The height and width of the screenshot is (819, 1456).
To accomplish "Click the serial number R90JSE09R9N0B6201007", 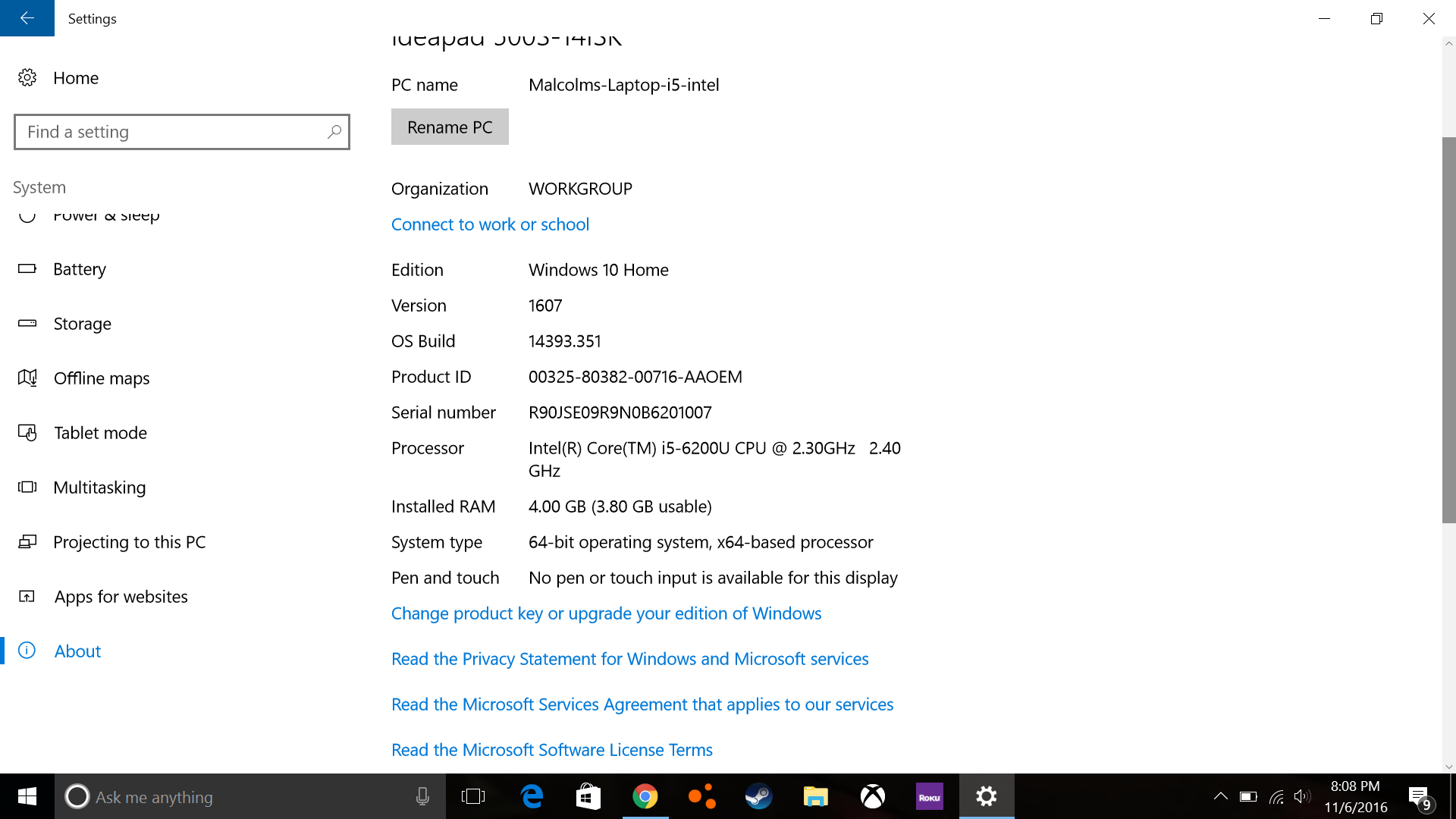I will pos(620,413).
